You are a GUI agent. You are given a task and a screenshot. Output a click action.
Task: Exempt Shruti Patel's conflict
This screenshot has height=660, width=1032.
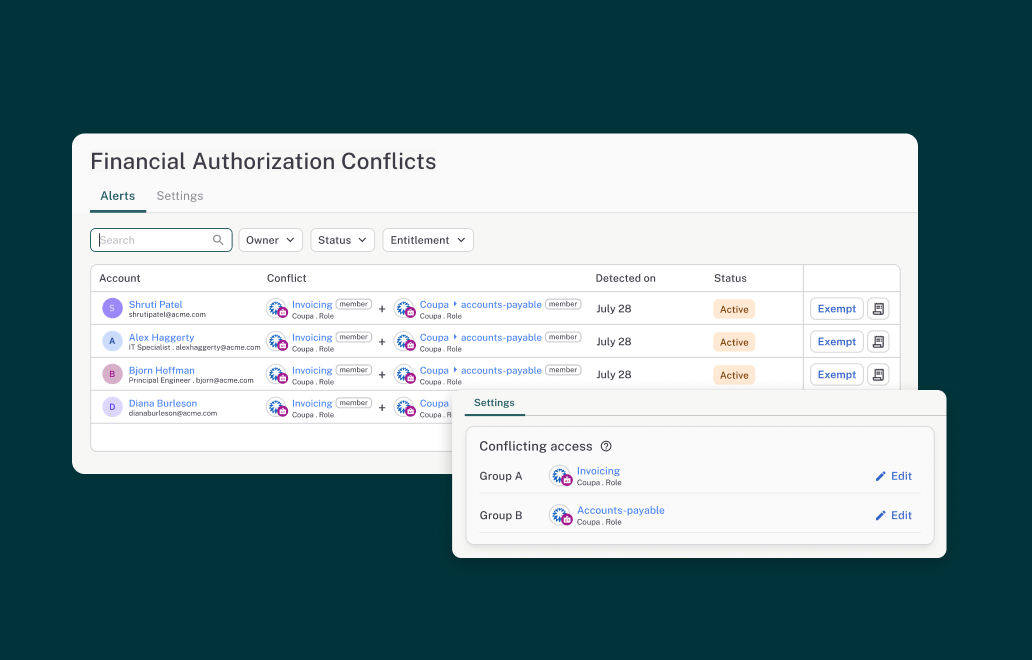[x=837, y=309]
